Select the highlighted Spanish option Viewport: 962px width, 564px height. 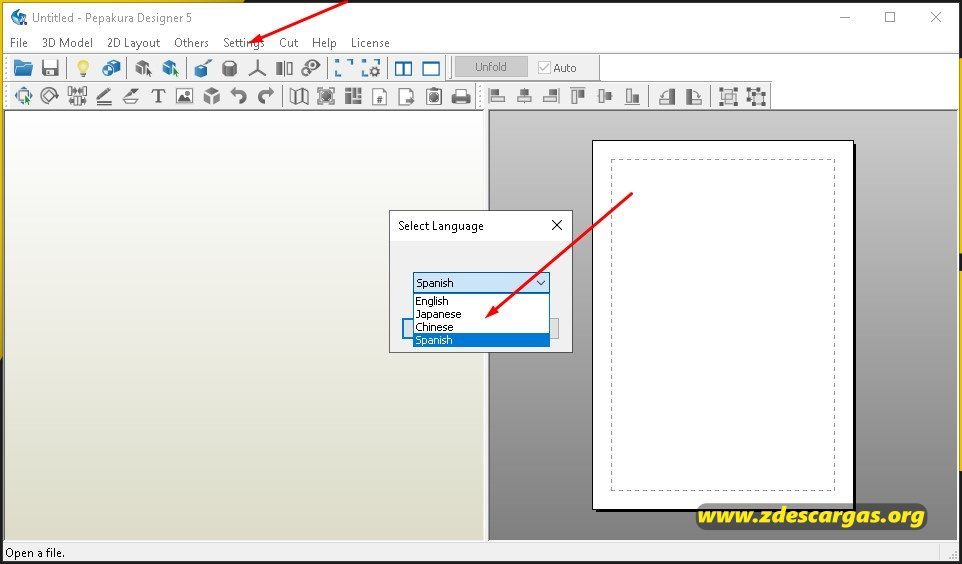pos(481,340)
